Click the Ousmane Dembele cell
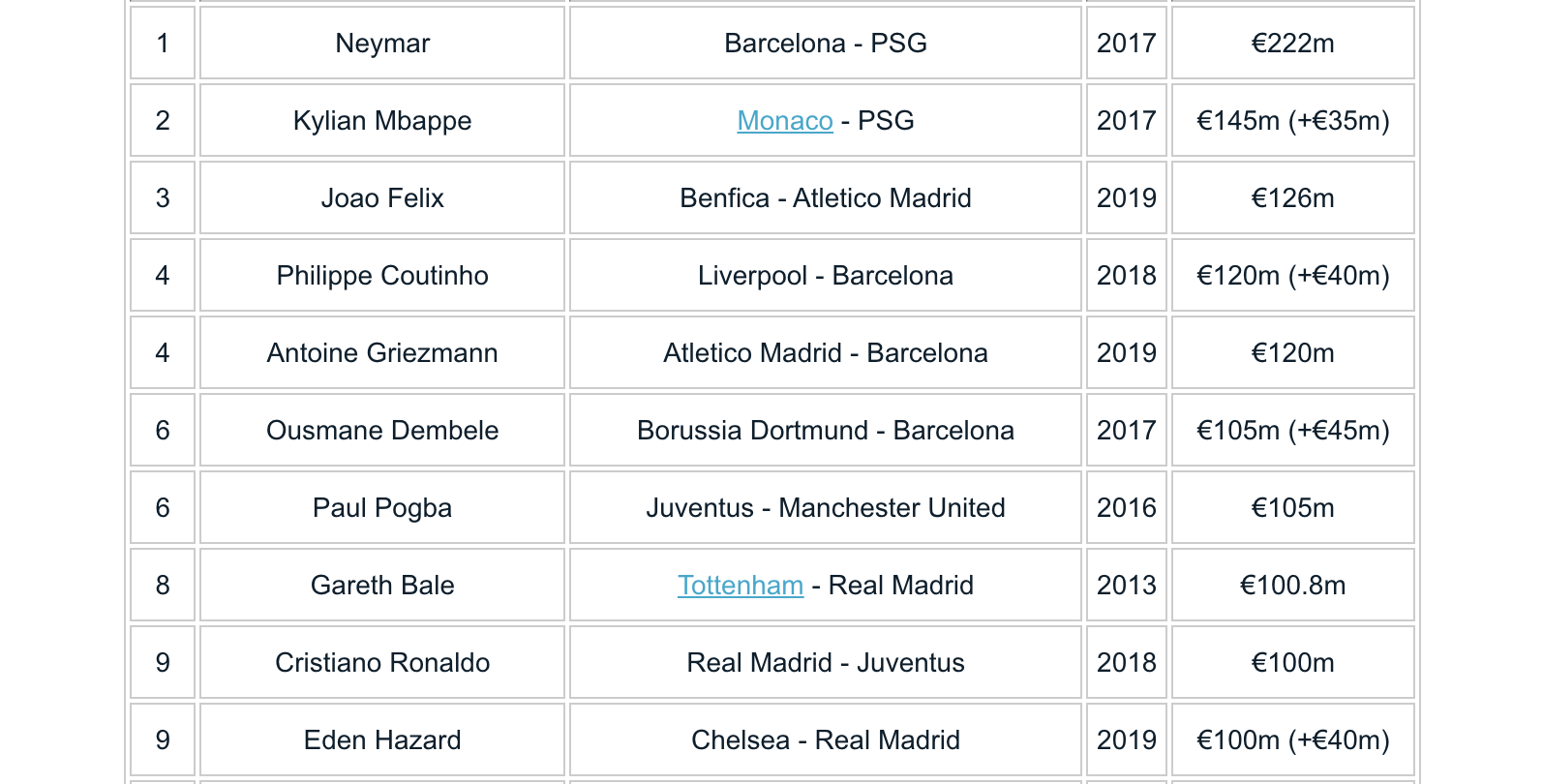Viewport: 1543px width, 784px height. 382,430
